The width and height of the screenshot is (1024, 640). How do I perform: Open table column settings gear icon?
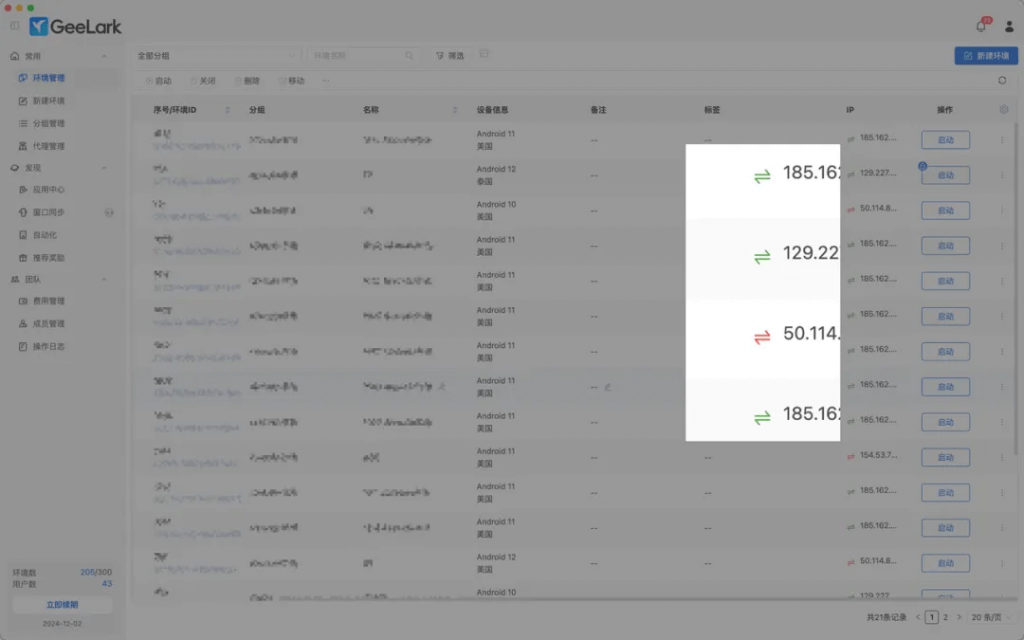[1004, 110]
